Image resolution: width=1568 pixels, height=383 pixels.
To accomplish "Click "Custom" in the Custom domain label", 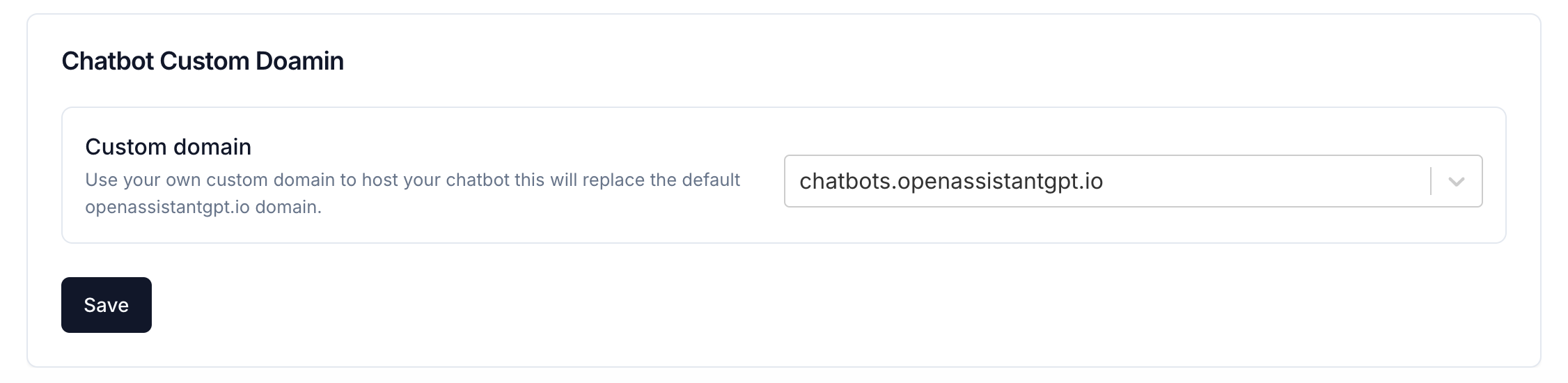I will pyautogui.click(x=125, y=147).
